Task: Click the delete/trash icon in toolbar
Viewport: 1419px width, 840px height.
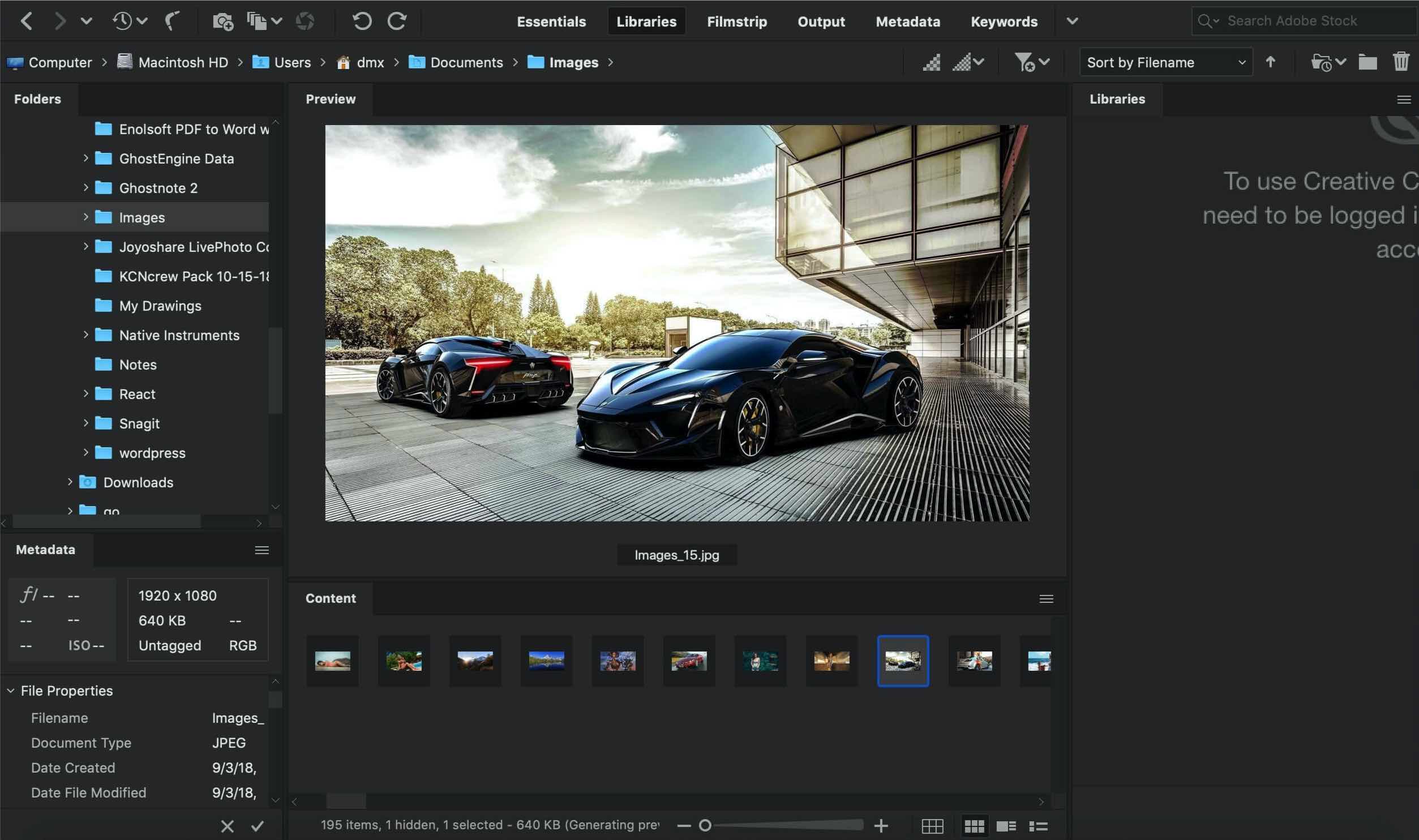Action: click(1401, 62)
